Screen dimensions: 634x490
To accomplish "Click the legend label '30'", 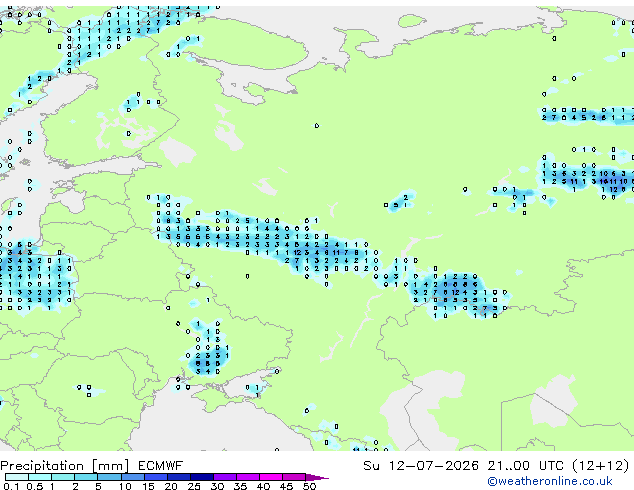I will [x=217, y=486].
